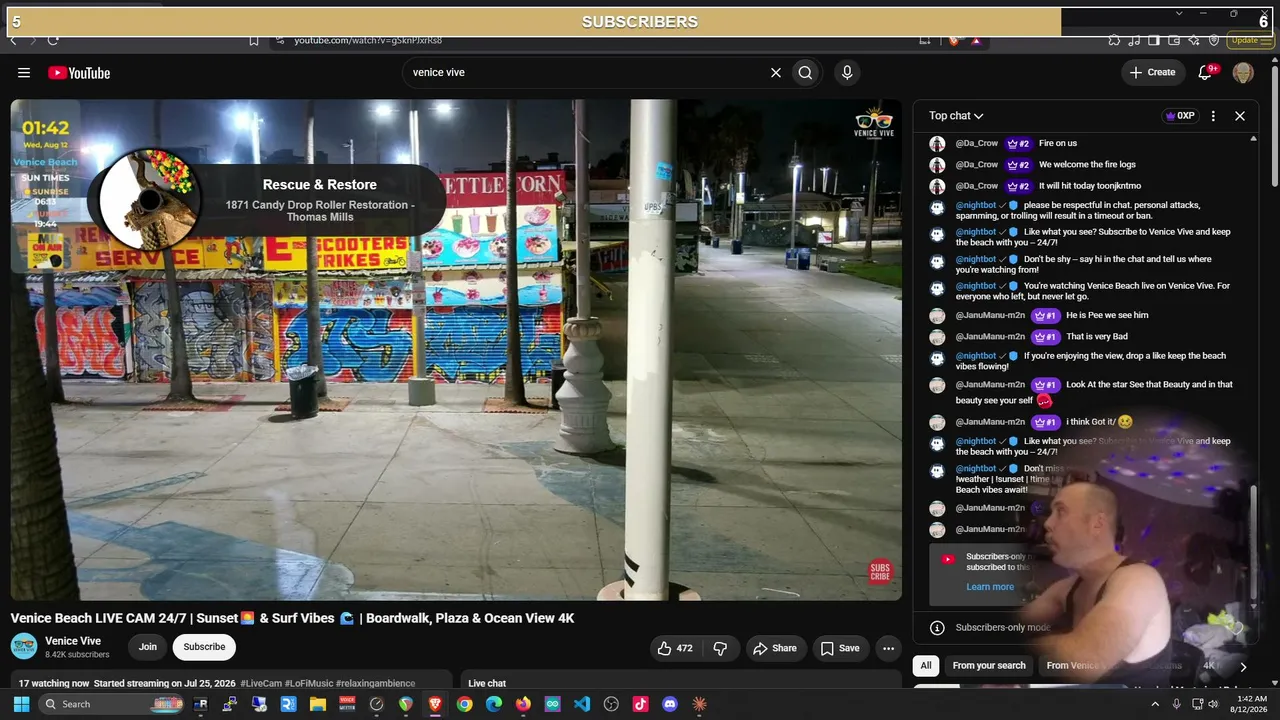Screen dimensions: 1280x720
Task: Open the account avatar menu
Action: 1243,72
